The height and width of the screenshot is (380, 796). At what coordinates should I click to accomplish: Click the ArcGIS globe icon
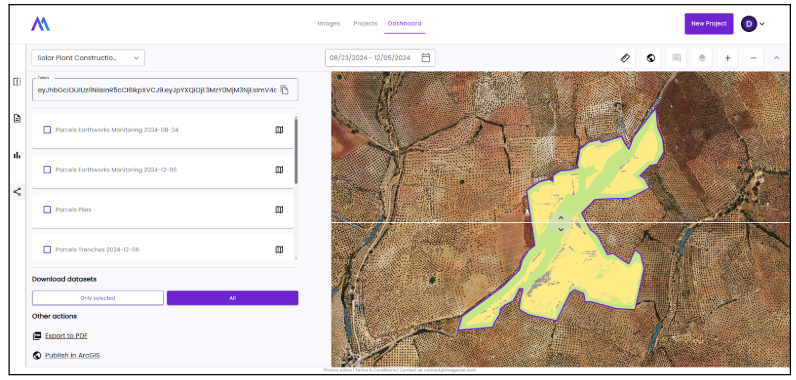coord(37,355)
